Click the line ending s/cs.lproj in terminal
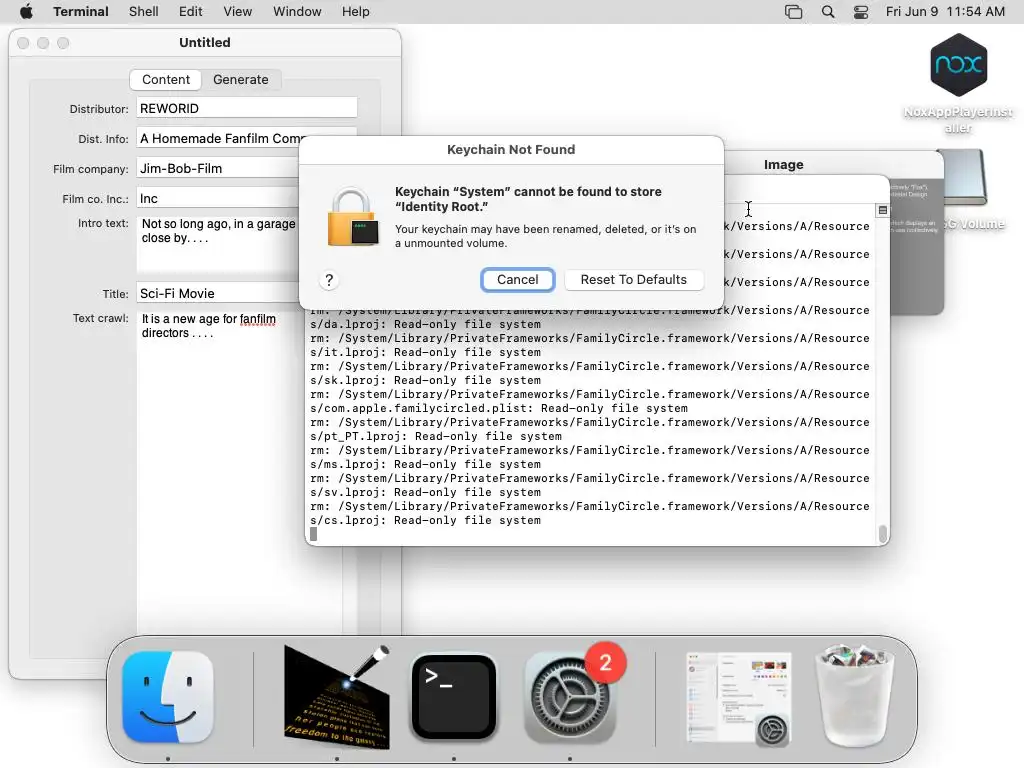 (425, 520)
